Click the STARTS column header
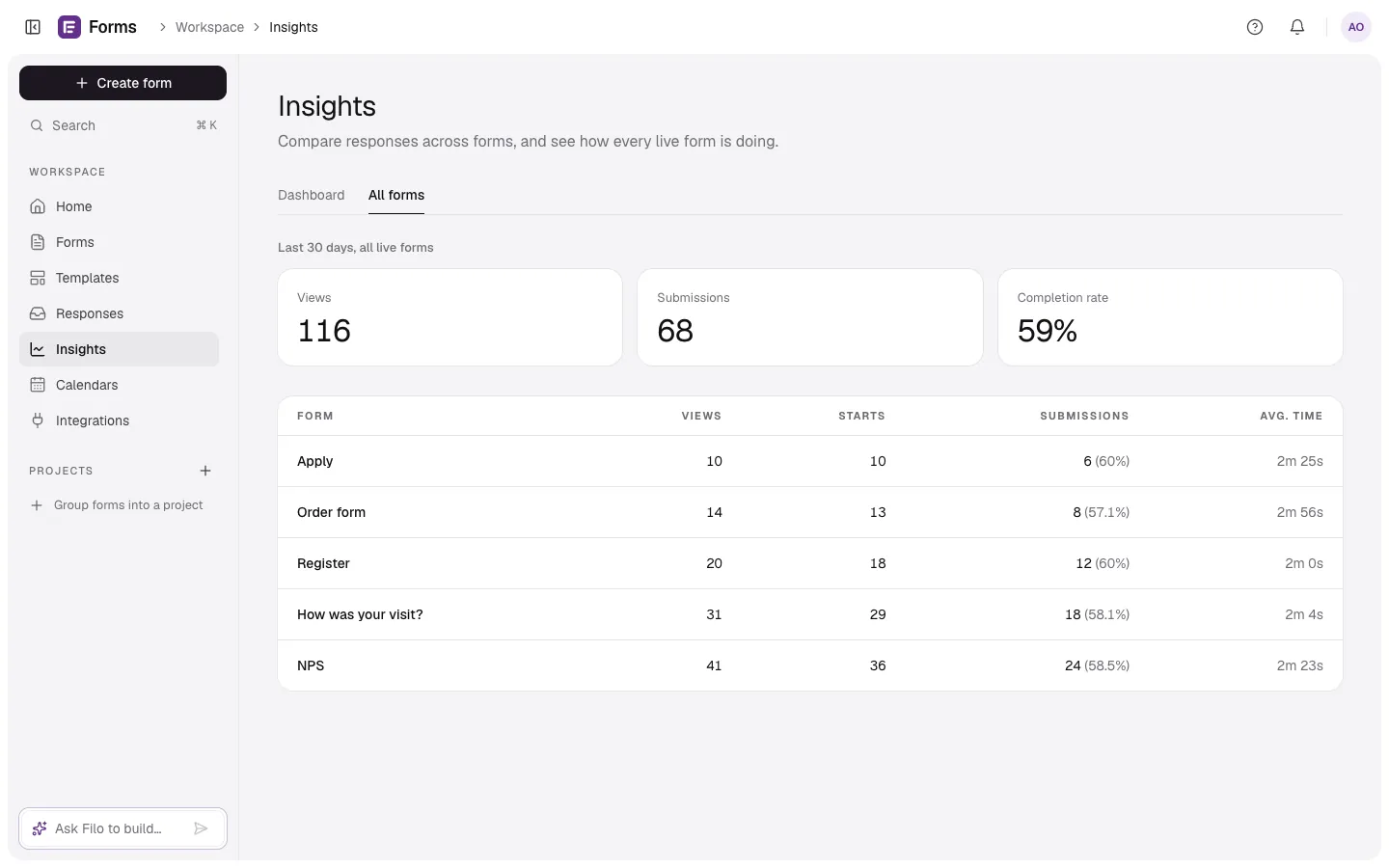Image resolution: width=1389 pixels, height=868 pixels. tap(861, 416)
